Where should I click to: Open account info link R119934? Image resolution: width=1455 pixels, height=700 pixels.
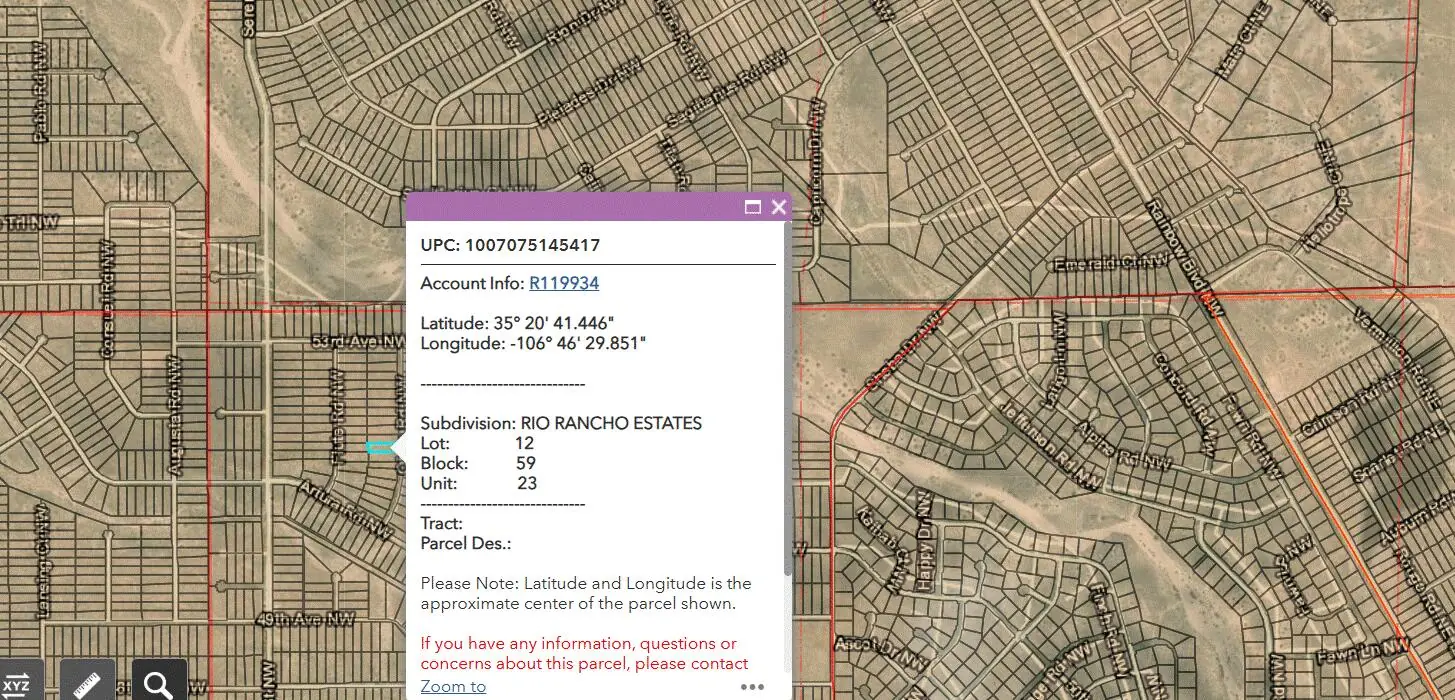click(x=564, y=283)
